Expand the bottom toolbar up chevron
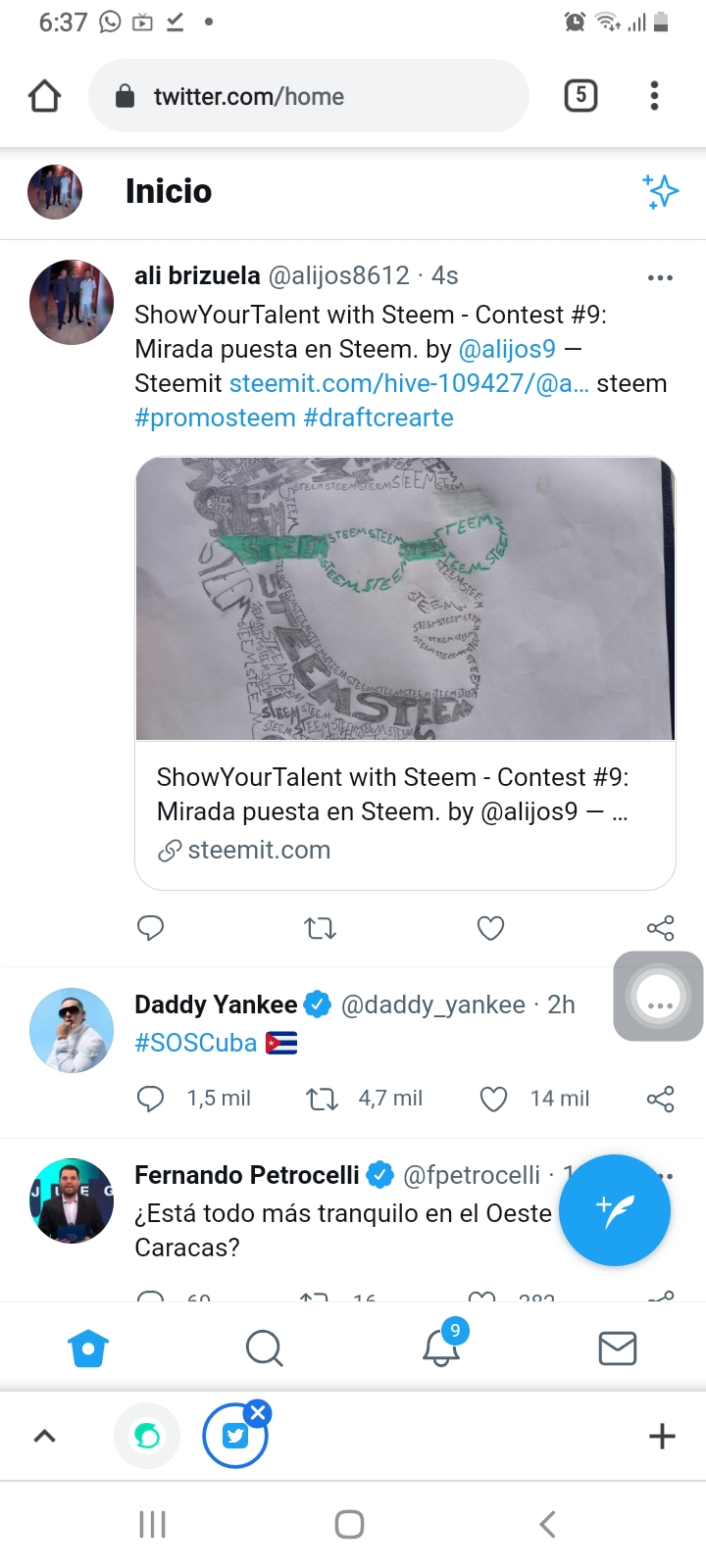The width and height of the screenshot is (706, 1568). (45, 1437)
